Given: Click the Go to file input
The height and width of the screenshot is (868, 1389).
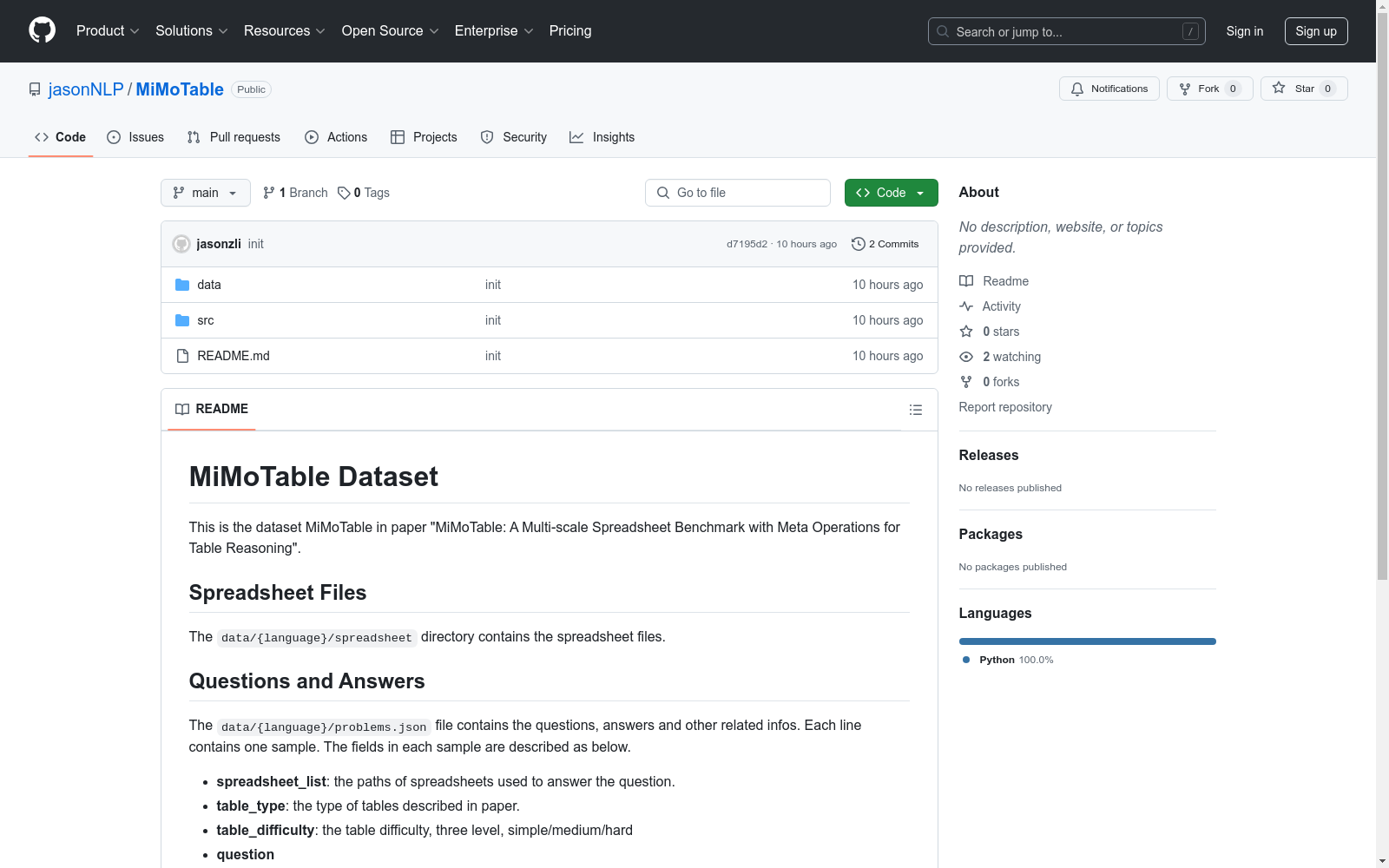Looking at the screenshot, I should pos(738,193).
